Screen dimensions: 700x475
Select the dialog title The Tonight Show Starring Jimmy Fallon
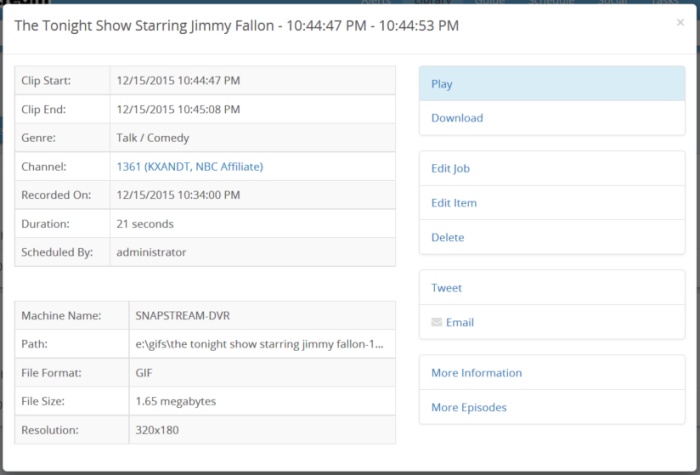click(144, 26)
